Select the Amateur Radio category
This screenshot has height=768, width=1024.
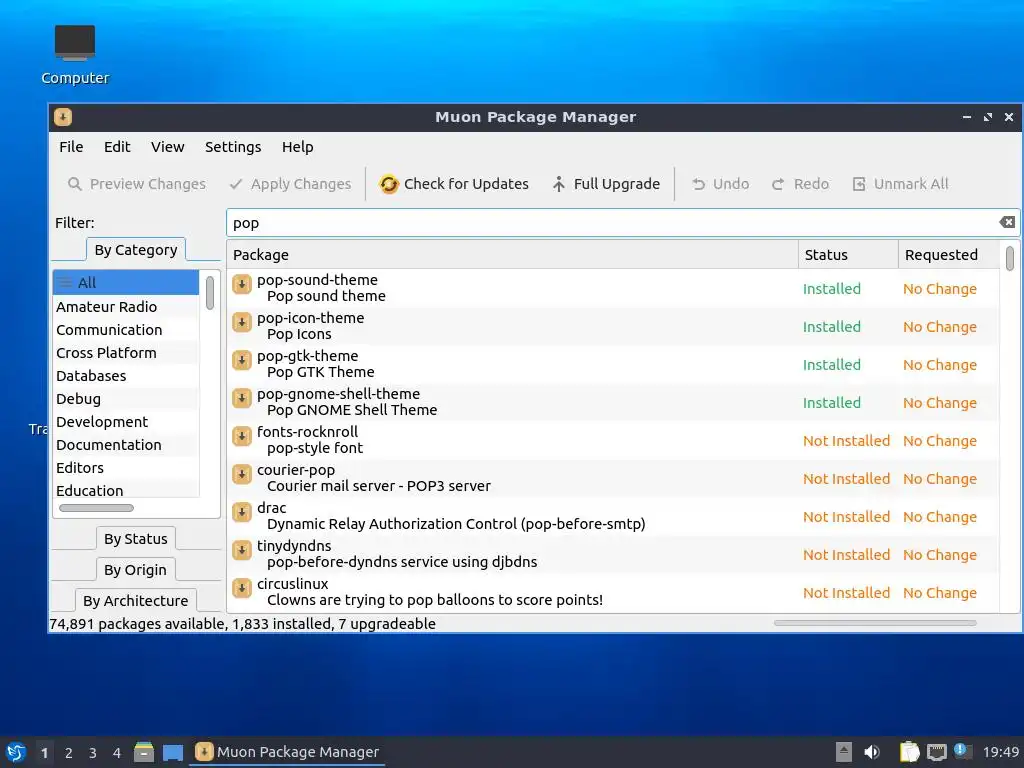[x=126, y=307]
